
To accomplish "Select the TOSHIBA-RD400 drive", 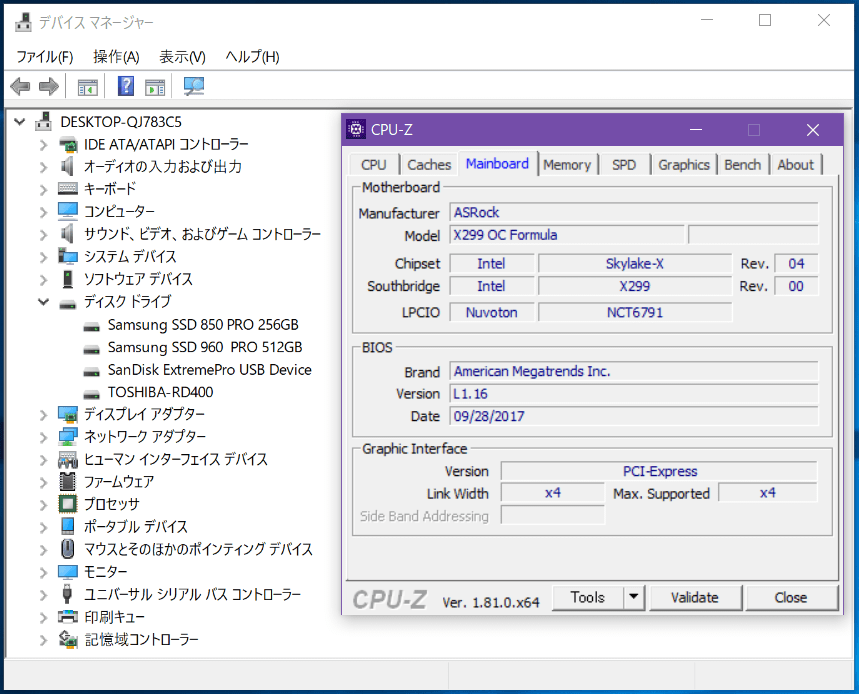I will tap(160, 392).
